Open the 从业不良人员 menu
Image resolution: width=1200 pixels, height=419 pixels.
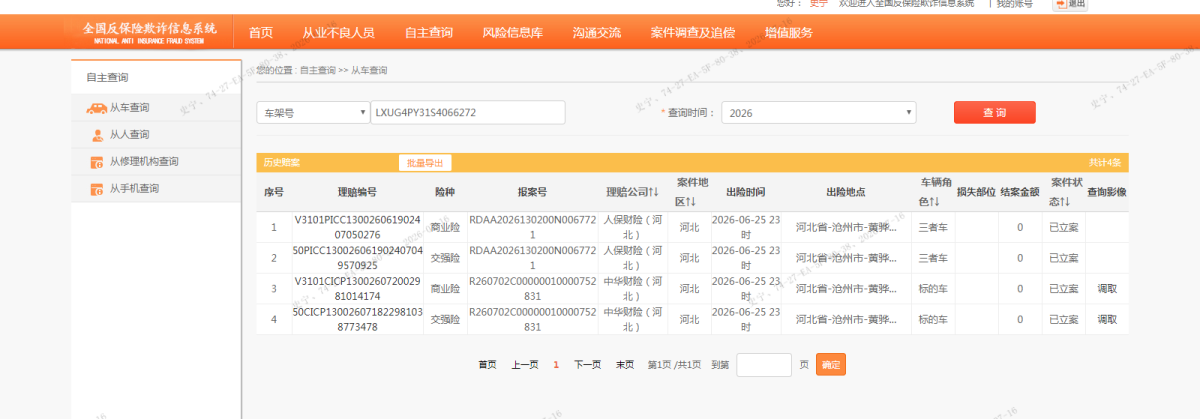tap(338, 33)
